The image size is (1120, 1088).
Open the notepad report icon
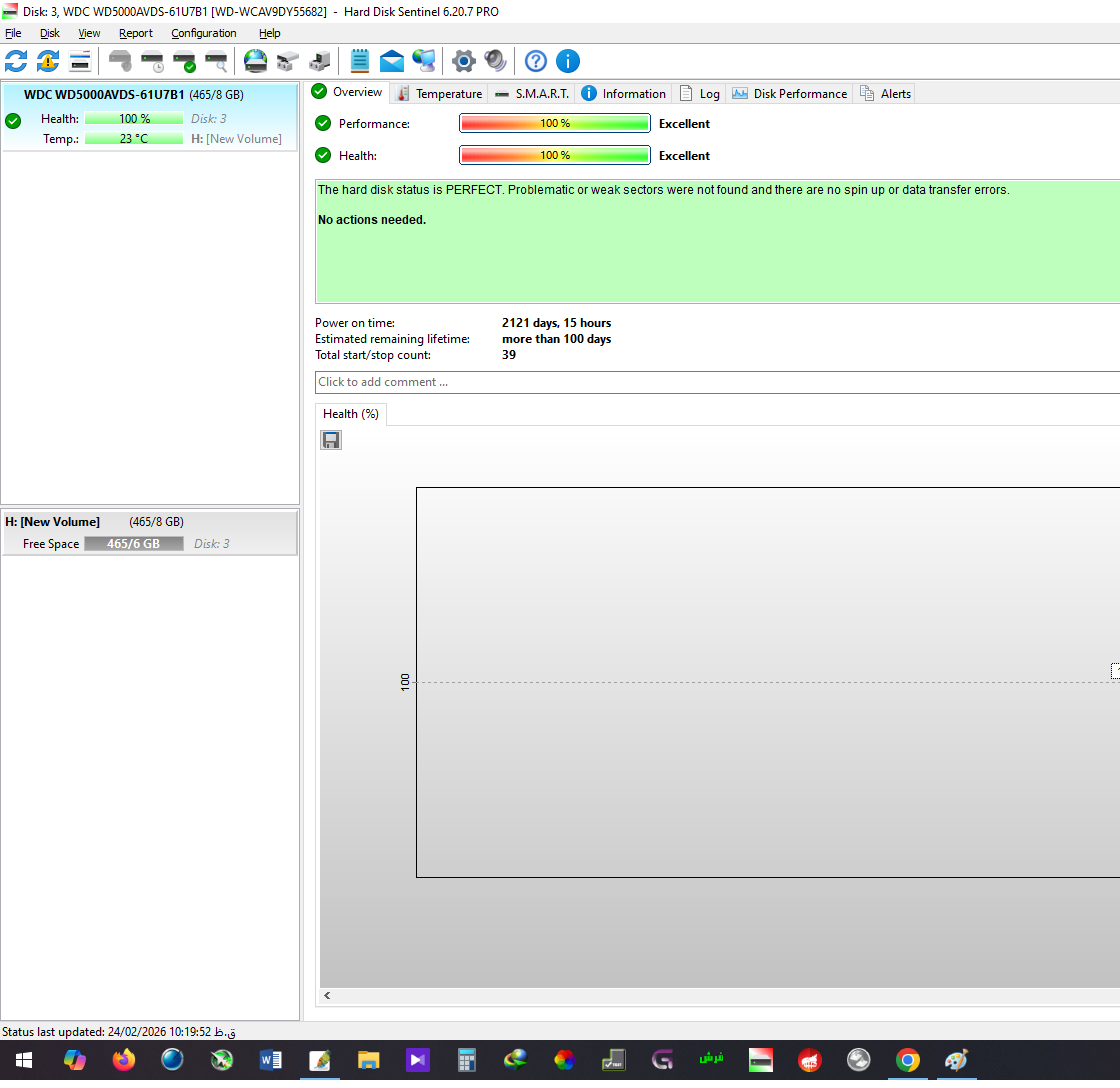click(x=360, y=61)
